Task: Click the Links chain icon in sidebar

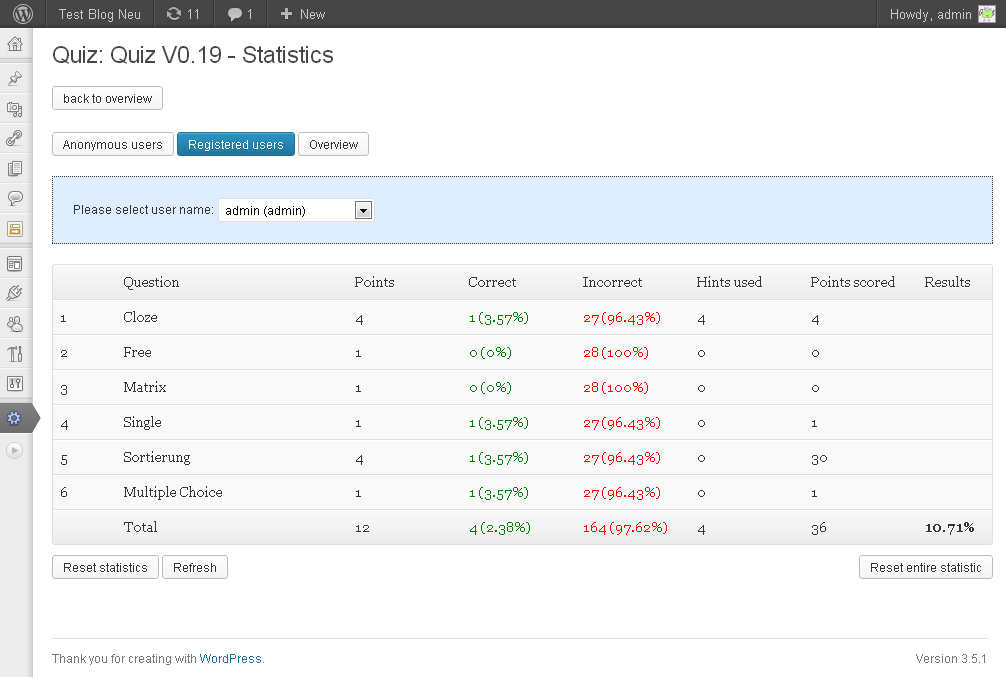Action: point(15,139)
